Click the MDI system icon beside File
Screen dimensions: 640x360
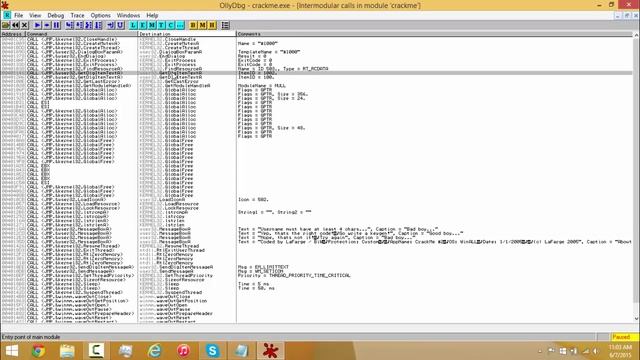click(7, 15)
